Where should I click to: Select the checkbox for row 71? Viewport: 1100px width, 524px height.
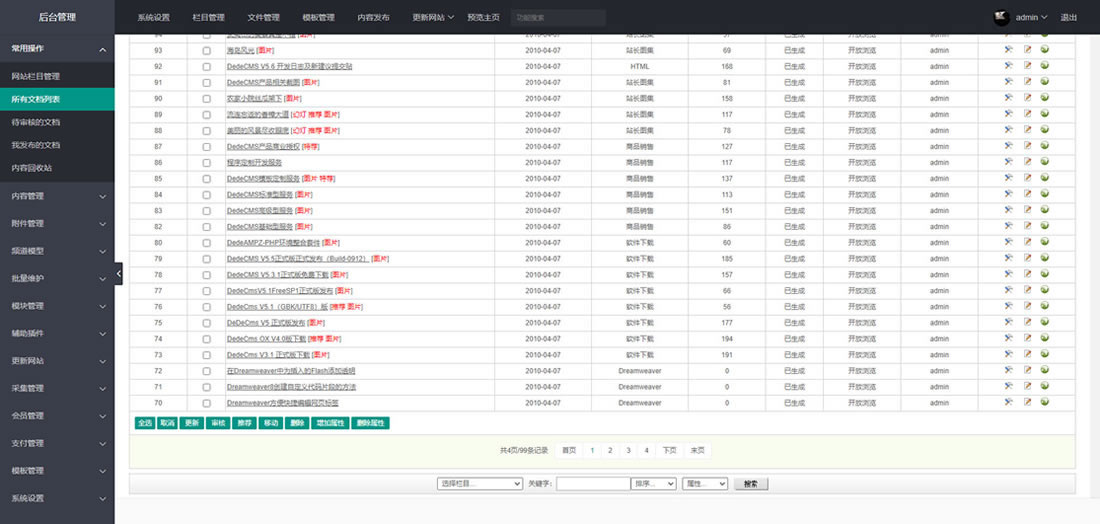click(x=207, y=387)
